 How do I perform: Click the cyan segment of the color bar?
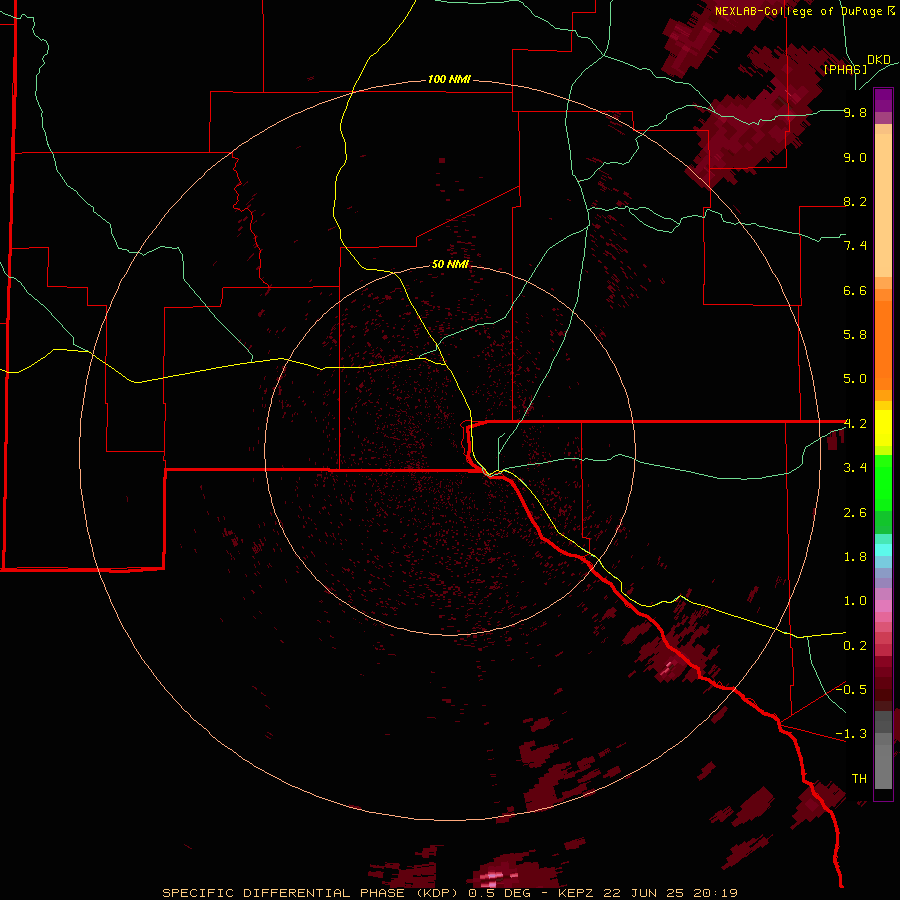click(883, 550)
